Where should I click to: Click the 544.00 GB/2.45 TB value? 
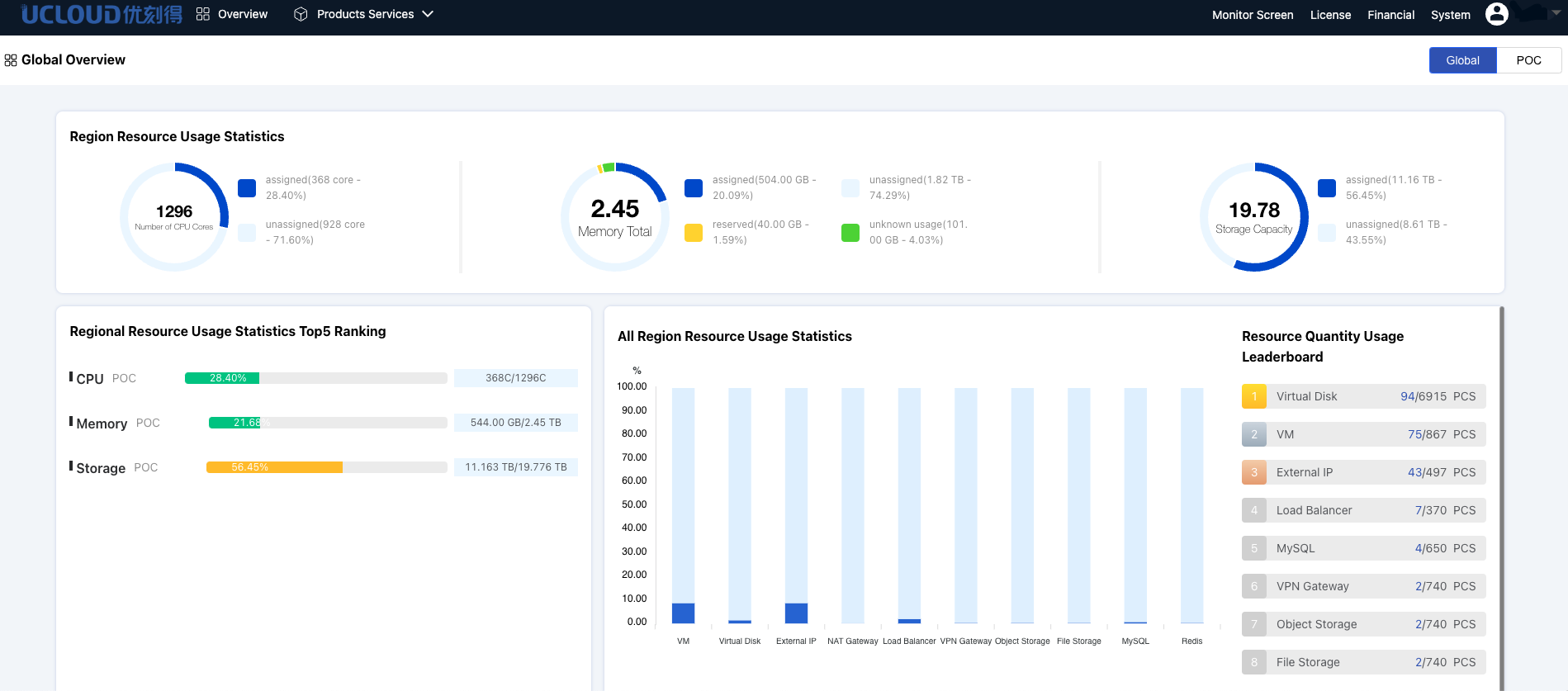516,423
